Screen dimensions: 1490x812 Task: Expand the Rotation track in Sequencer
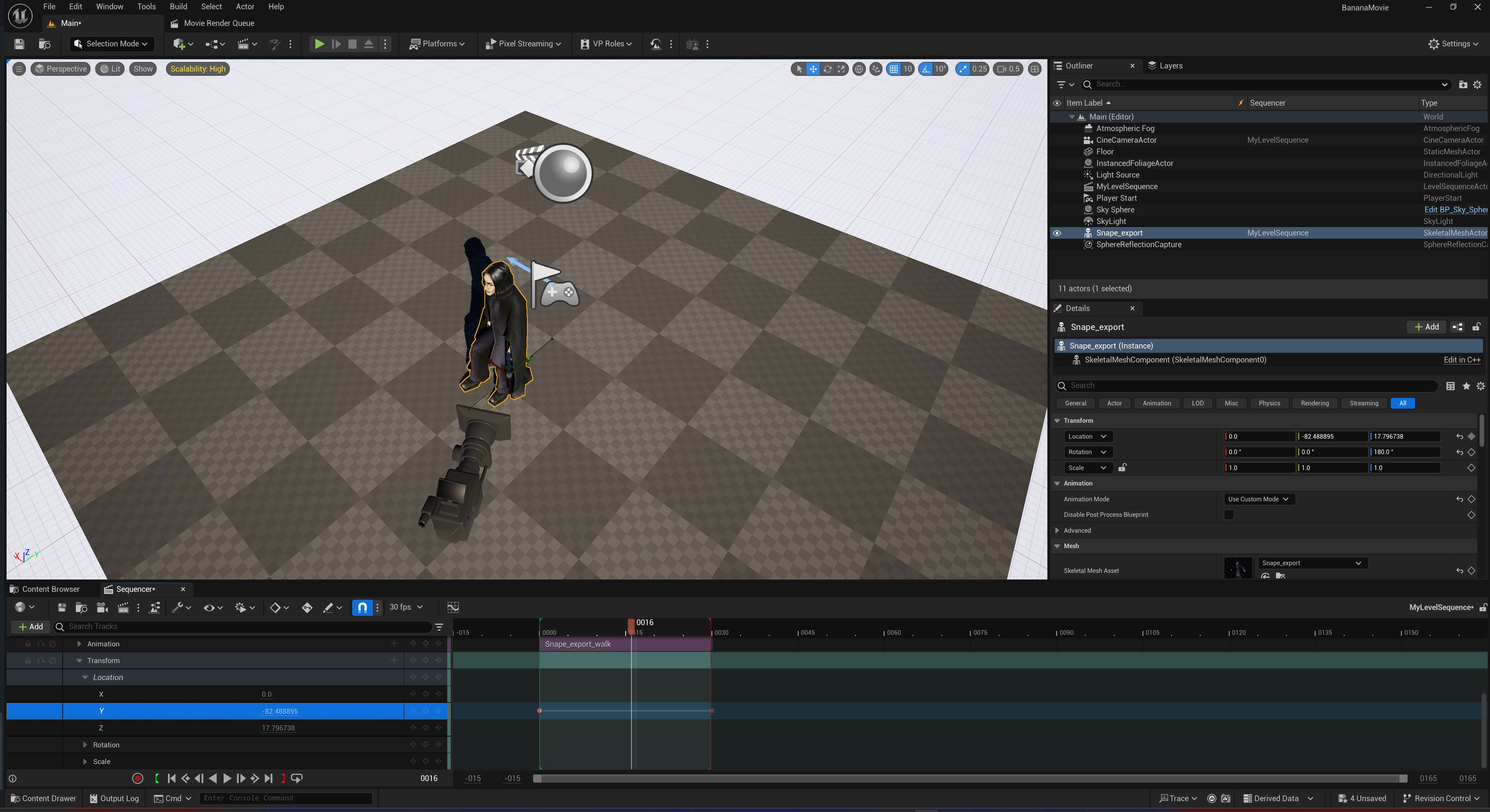click(85, 745)
